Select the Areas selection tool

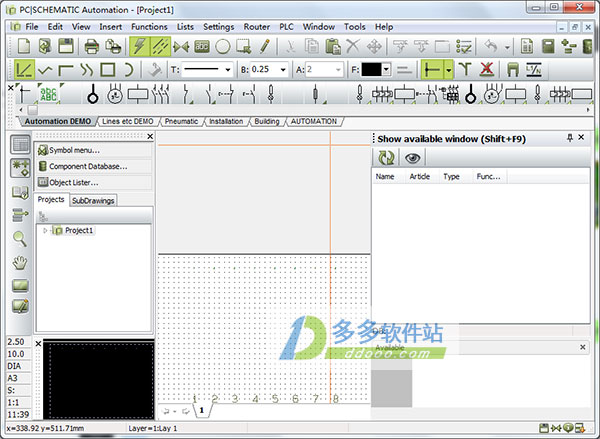(x=243, y=47)
